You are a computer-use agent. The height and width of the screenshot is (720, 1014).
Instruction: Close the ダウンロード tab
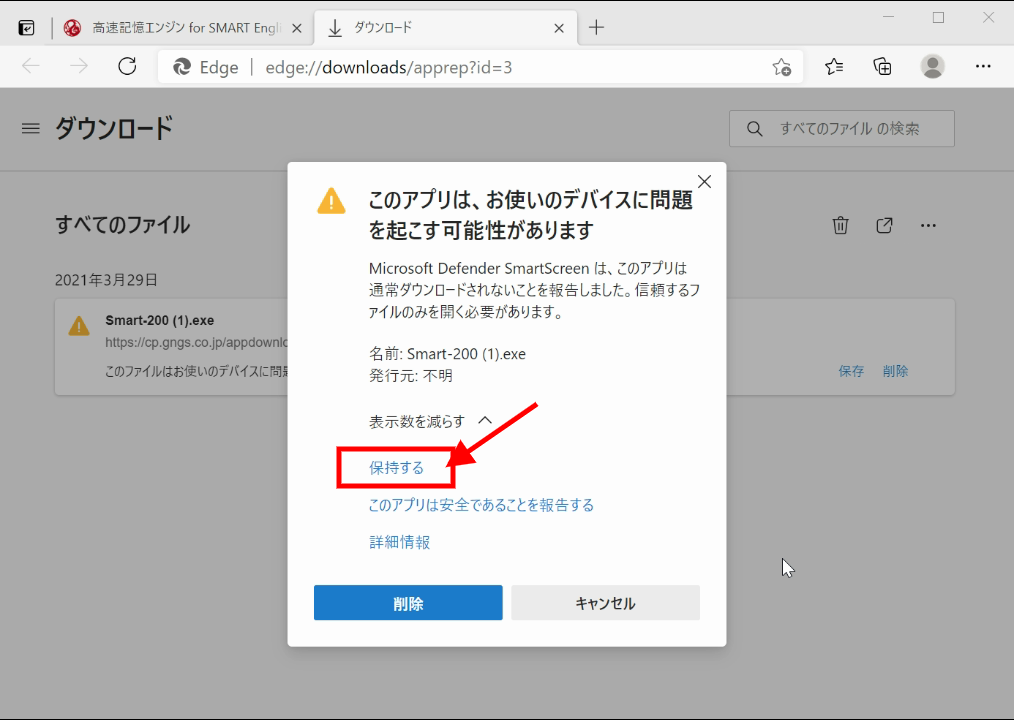tap(559, 28)
